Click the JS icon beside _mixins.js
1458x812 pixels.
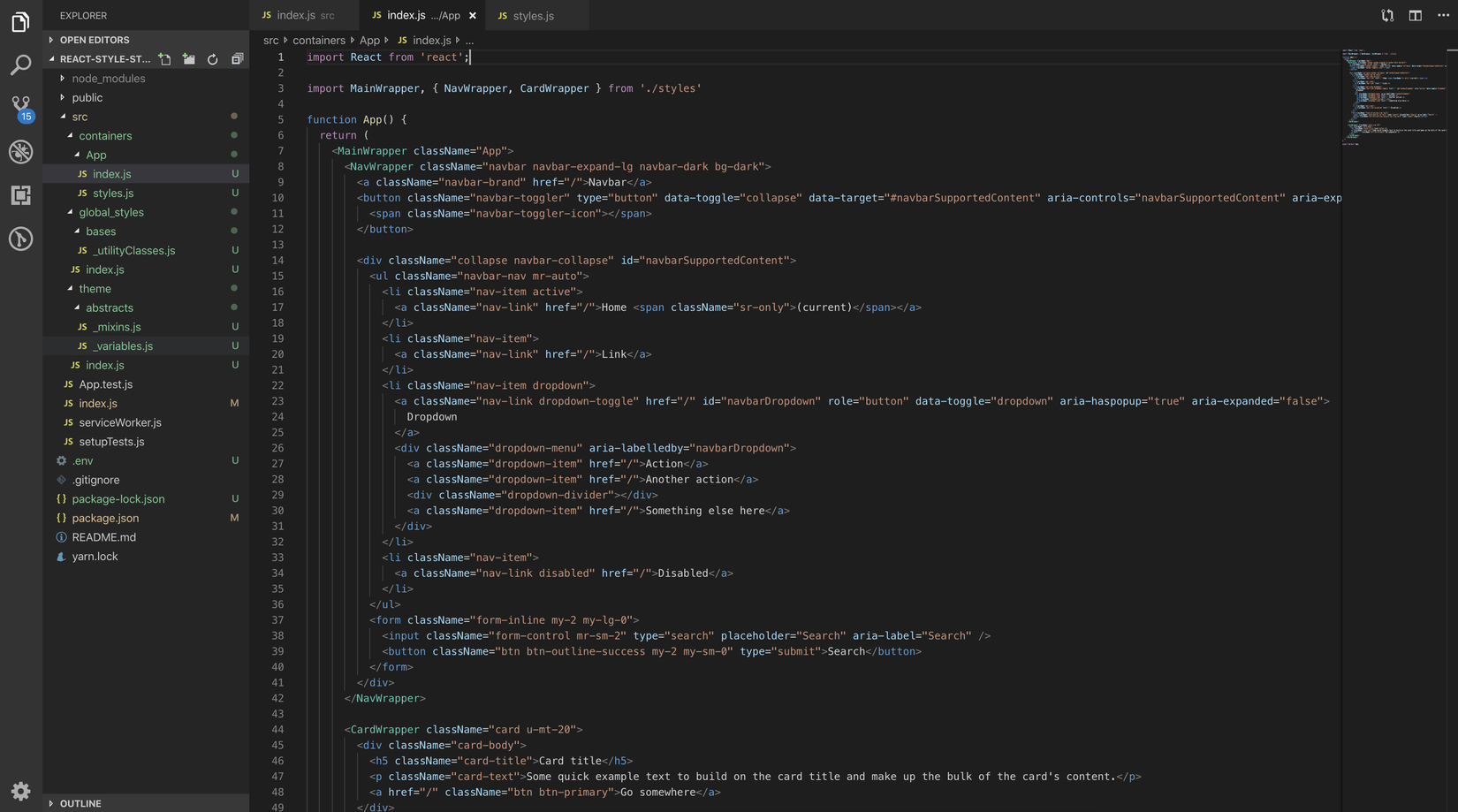pyautogui.click(x=82, y=327)
